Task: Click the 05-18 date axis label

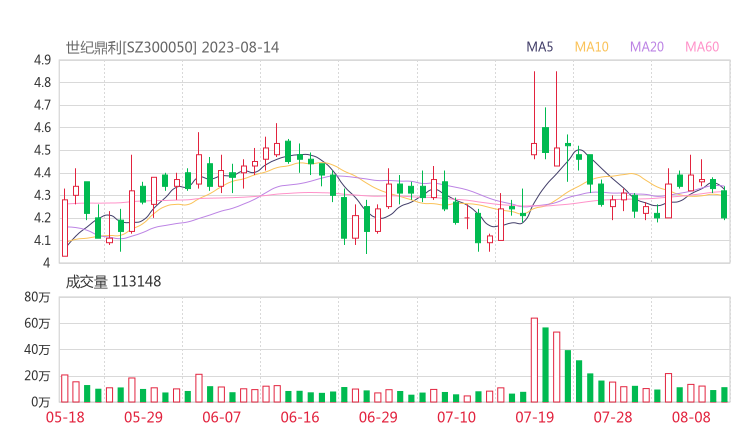Action: (65, 417)
